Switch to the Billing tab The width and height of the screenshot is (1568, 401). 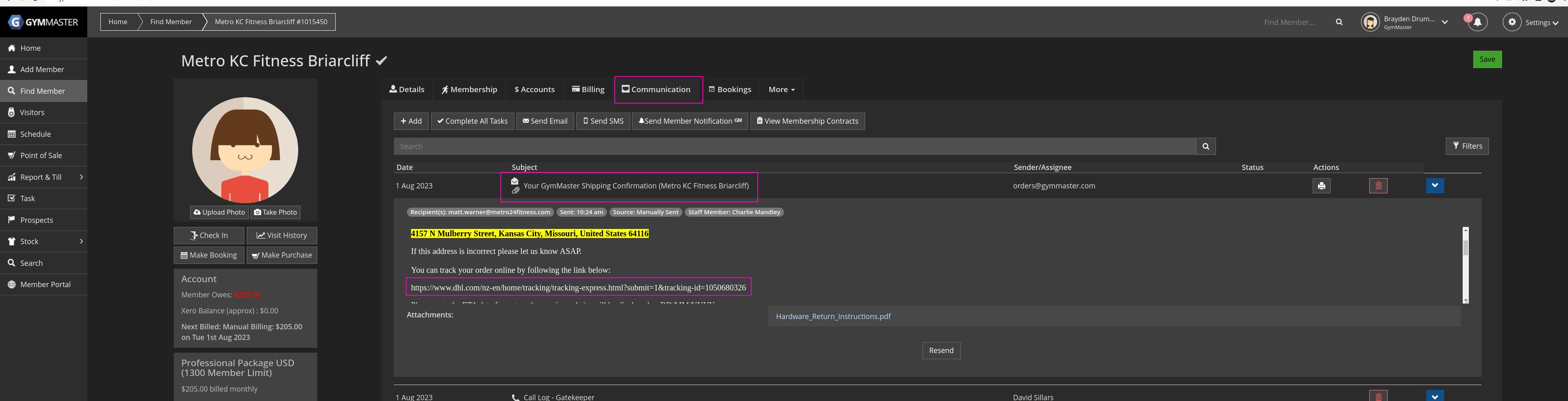tap(588, 89)
